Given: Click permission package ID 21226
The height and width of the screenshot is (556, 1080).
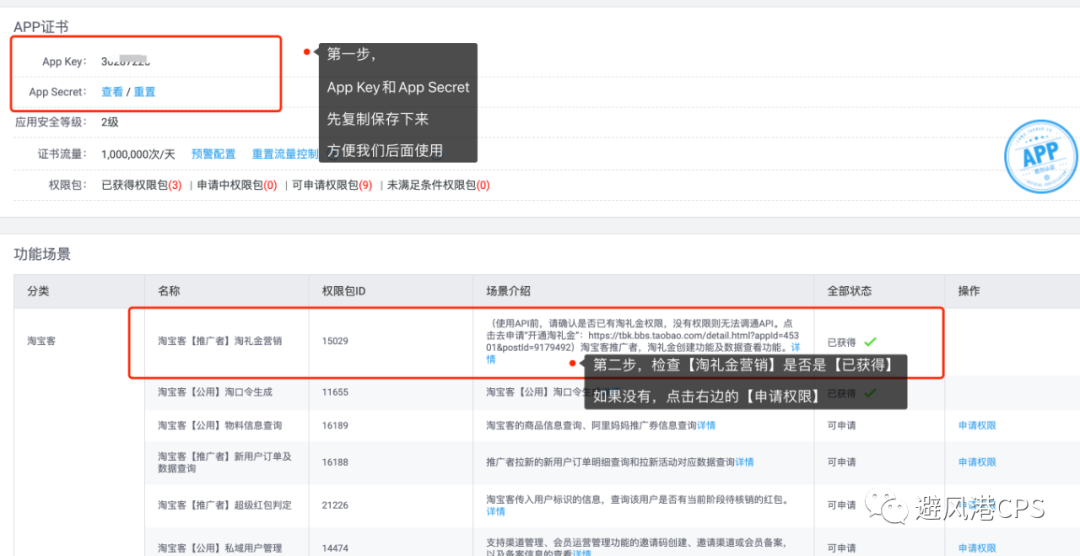Looking at the screenshot, I should tap(335, 505).
